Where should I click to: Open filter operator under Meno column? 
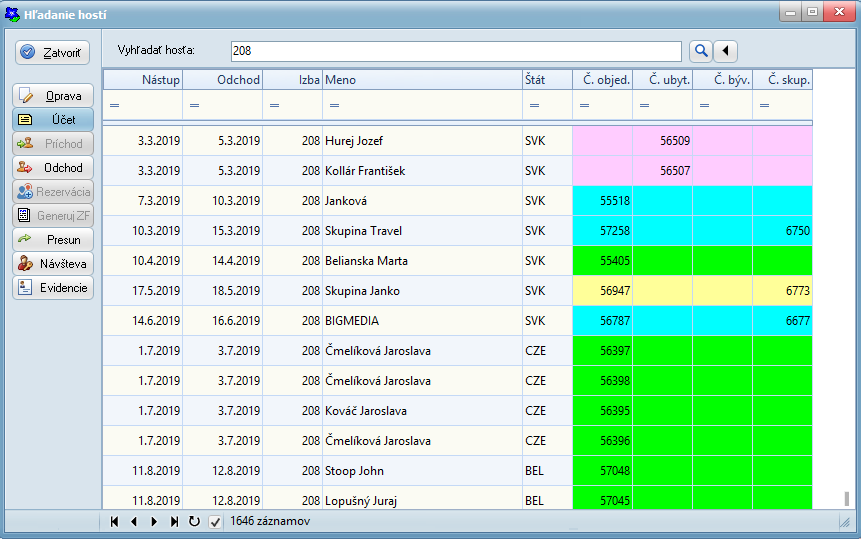(x=334, y=105)
